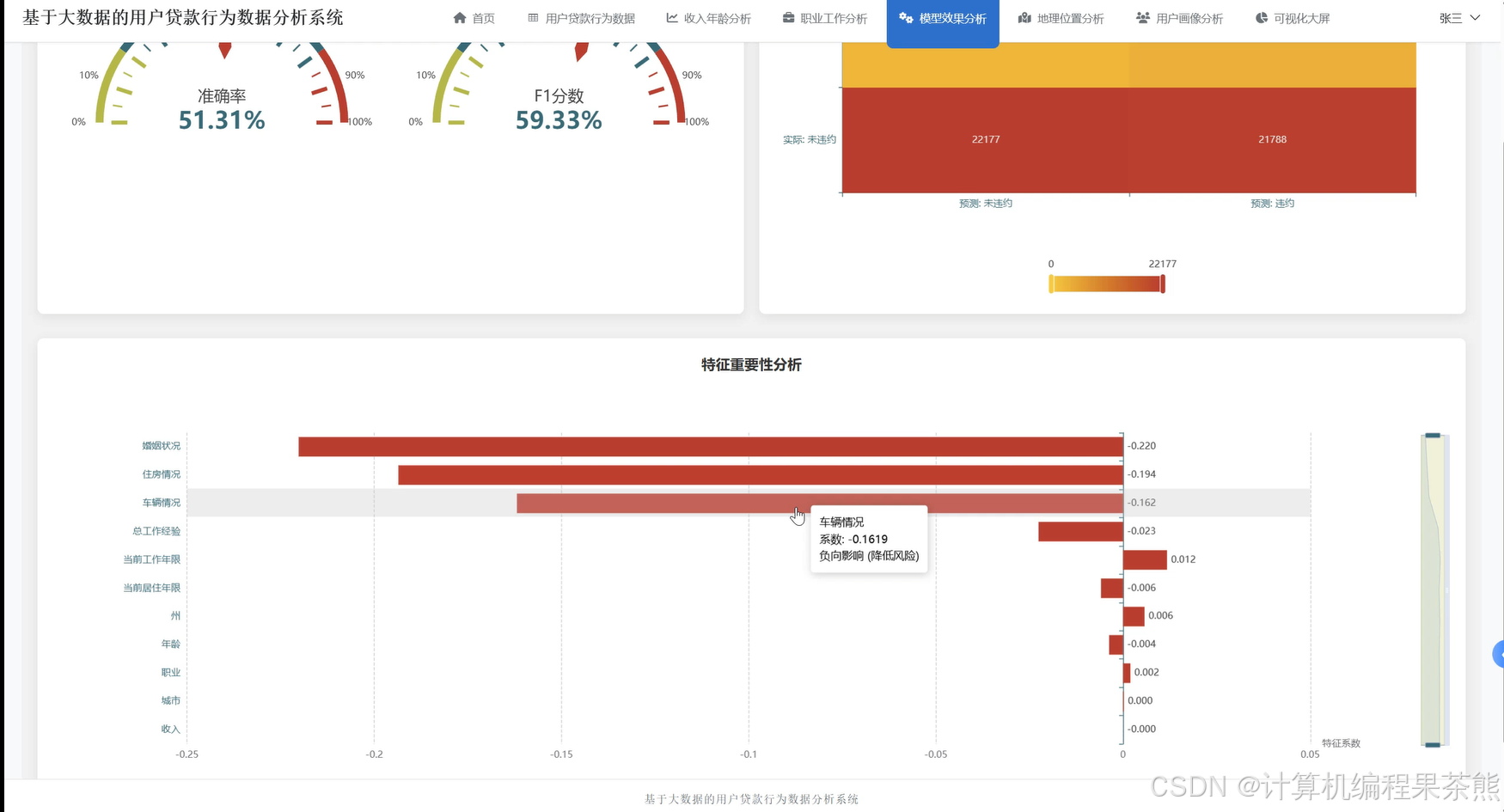Click the 预测: 违约 heatmap column label
Screen dimensions: 1504x812
(x=1273, y=204)
